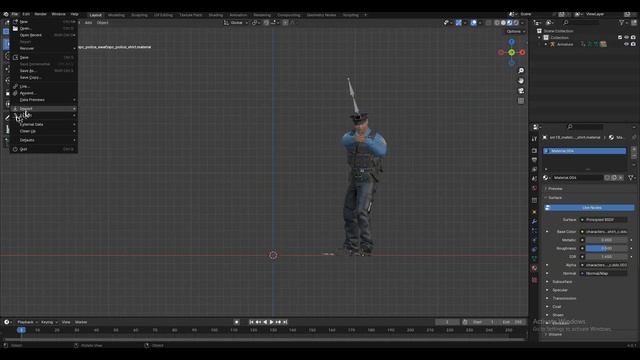Choose Save As in the File menu
The width and height of the screenshot is (640, 360).
click(43, 71)
